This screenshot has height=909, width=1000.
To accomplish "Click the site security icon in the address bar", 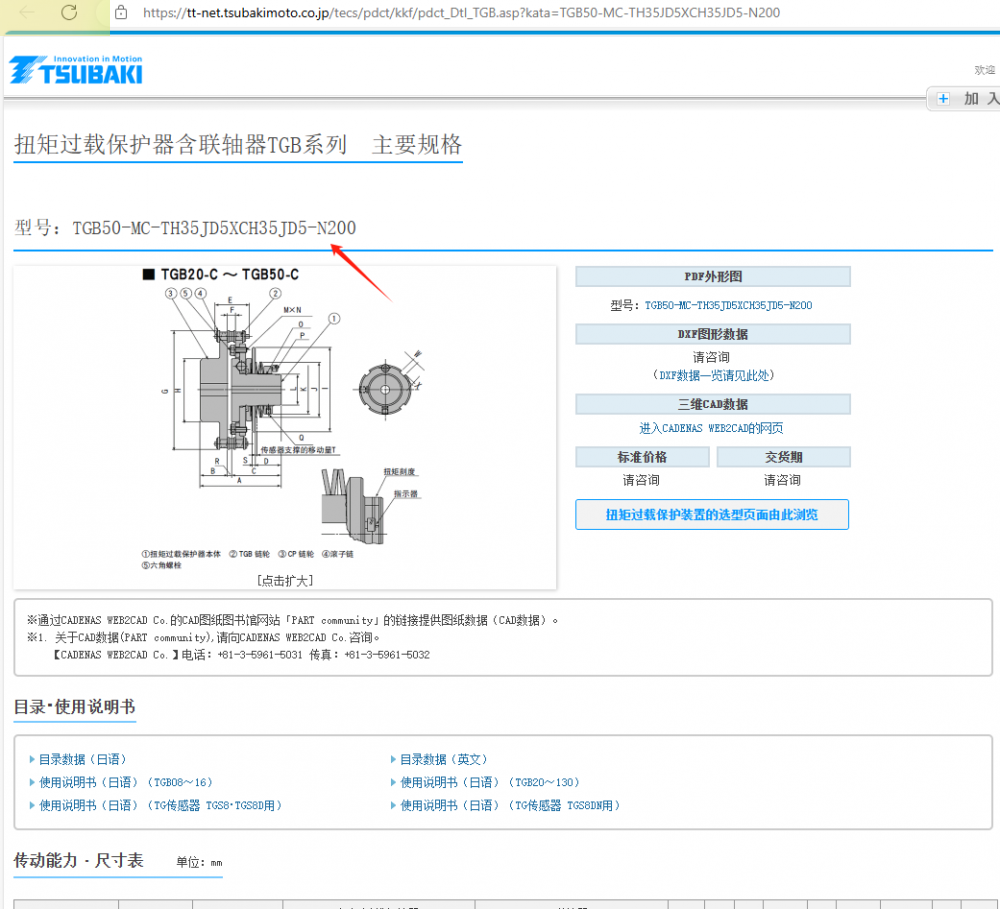I will pyautogui.click(x=120, y=14).
